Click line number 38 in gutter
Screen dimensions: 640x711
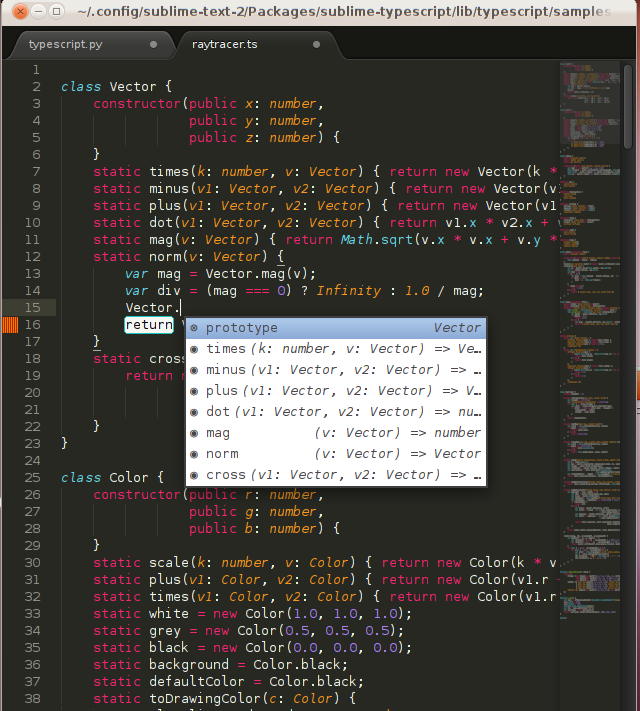point(33,699)
